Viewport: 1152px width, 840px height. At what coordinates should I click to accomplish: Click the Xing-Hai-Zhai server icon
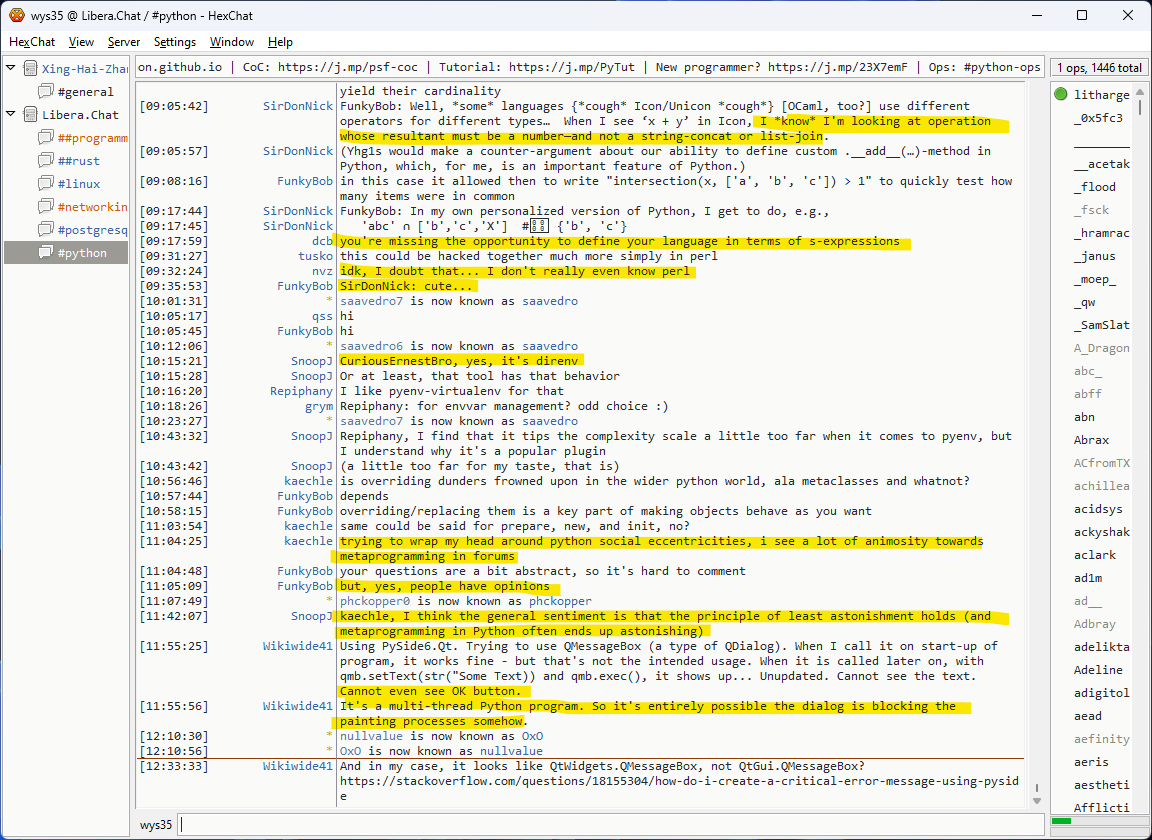click(x=30, y=69)
